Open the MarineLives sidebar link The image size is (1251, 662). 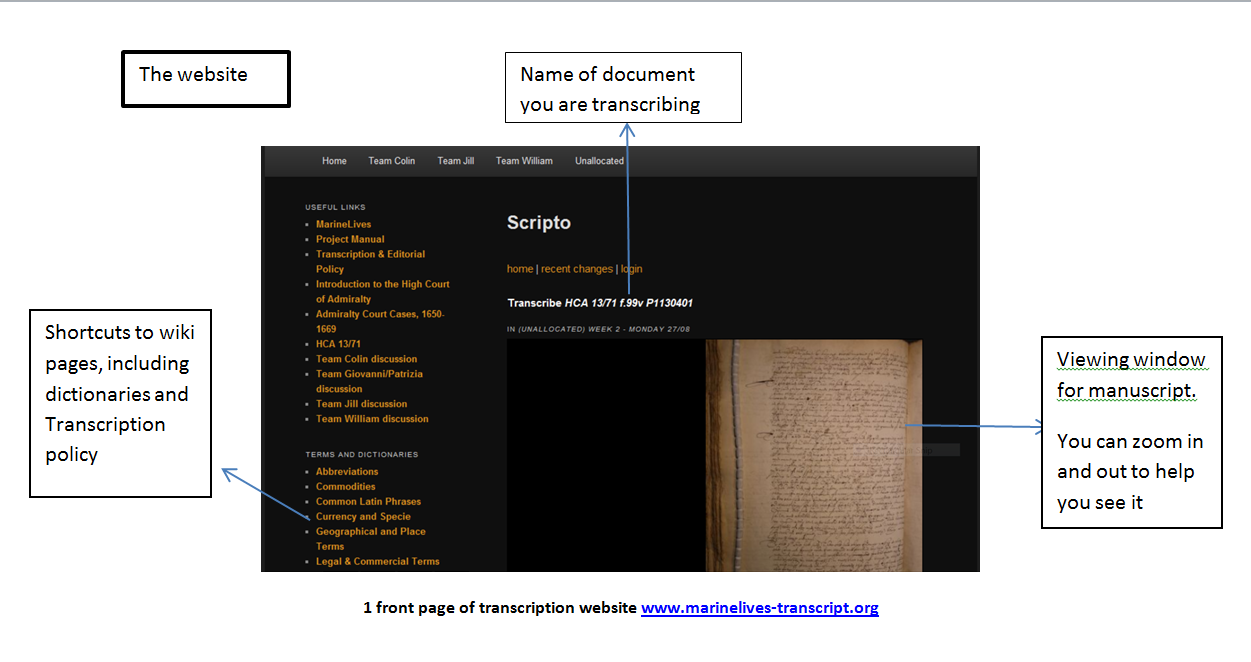point(343,224)
